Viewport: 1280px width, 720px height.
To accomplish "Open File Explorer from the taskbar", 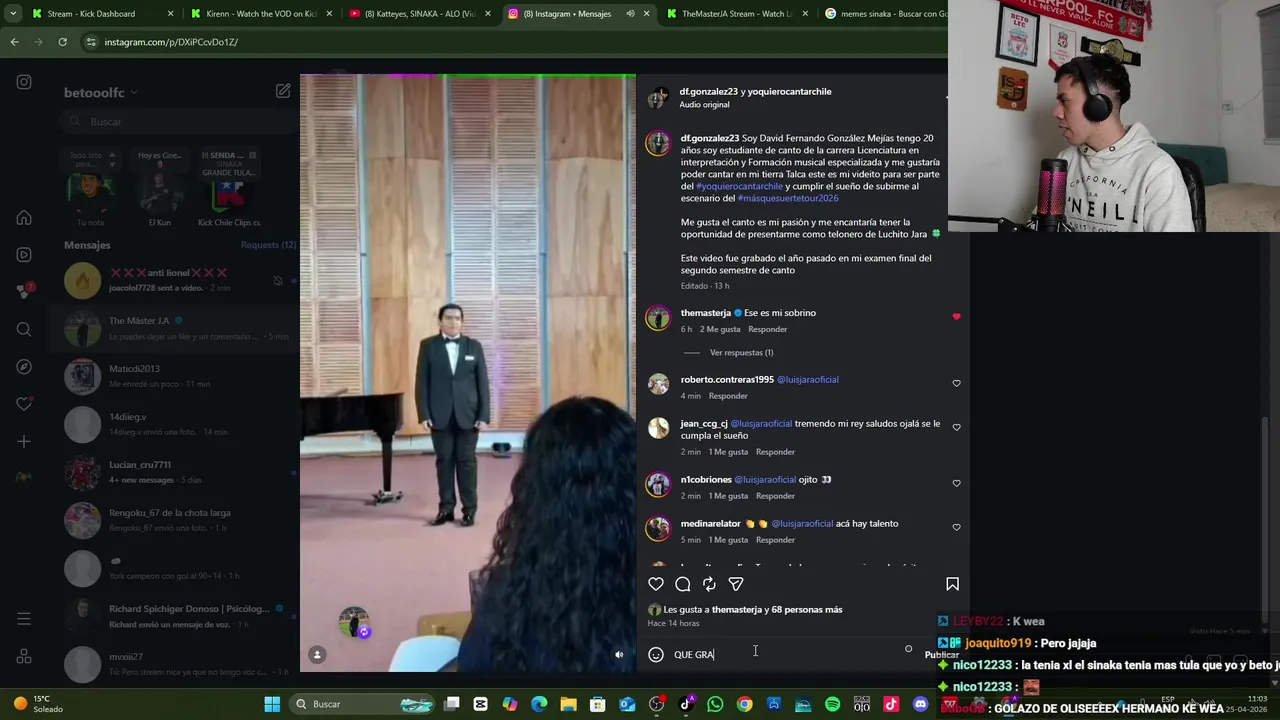I will 568,704.
